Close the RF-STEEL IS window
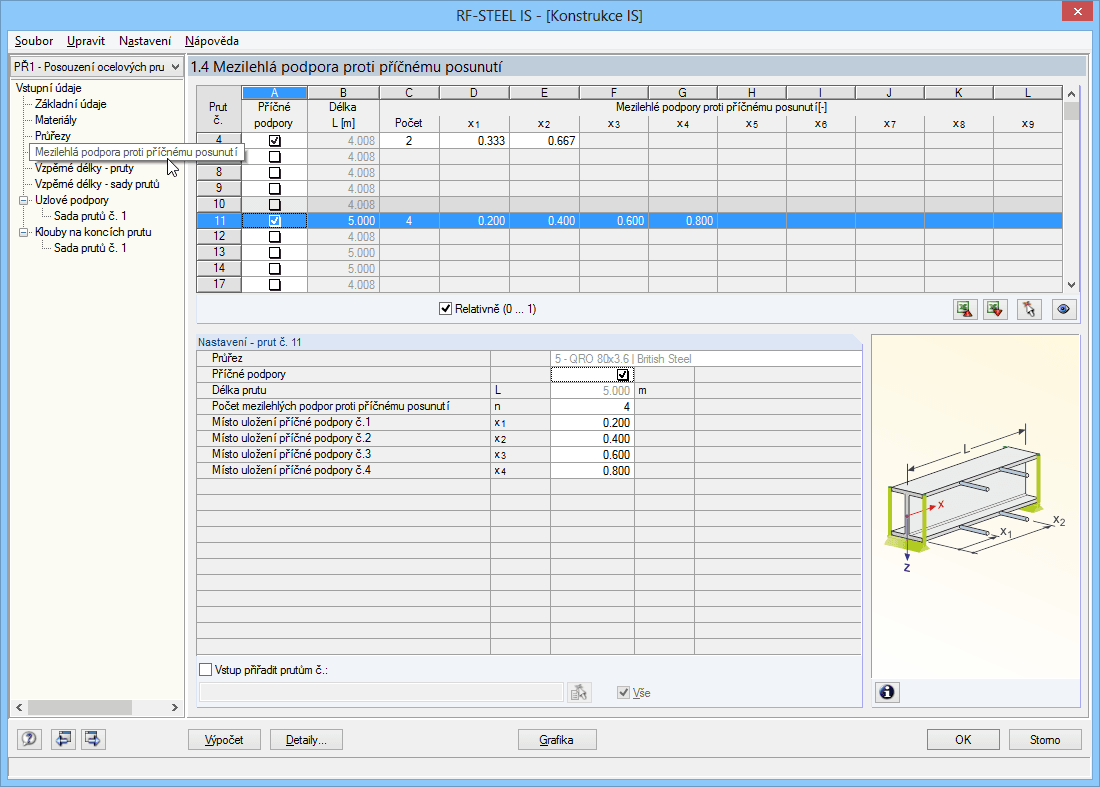 [1078, 11]
